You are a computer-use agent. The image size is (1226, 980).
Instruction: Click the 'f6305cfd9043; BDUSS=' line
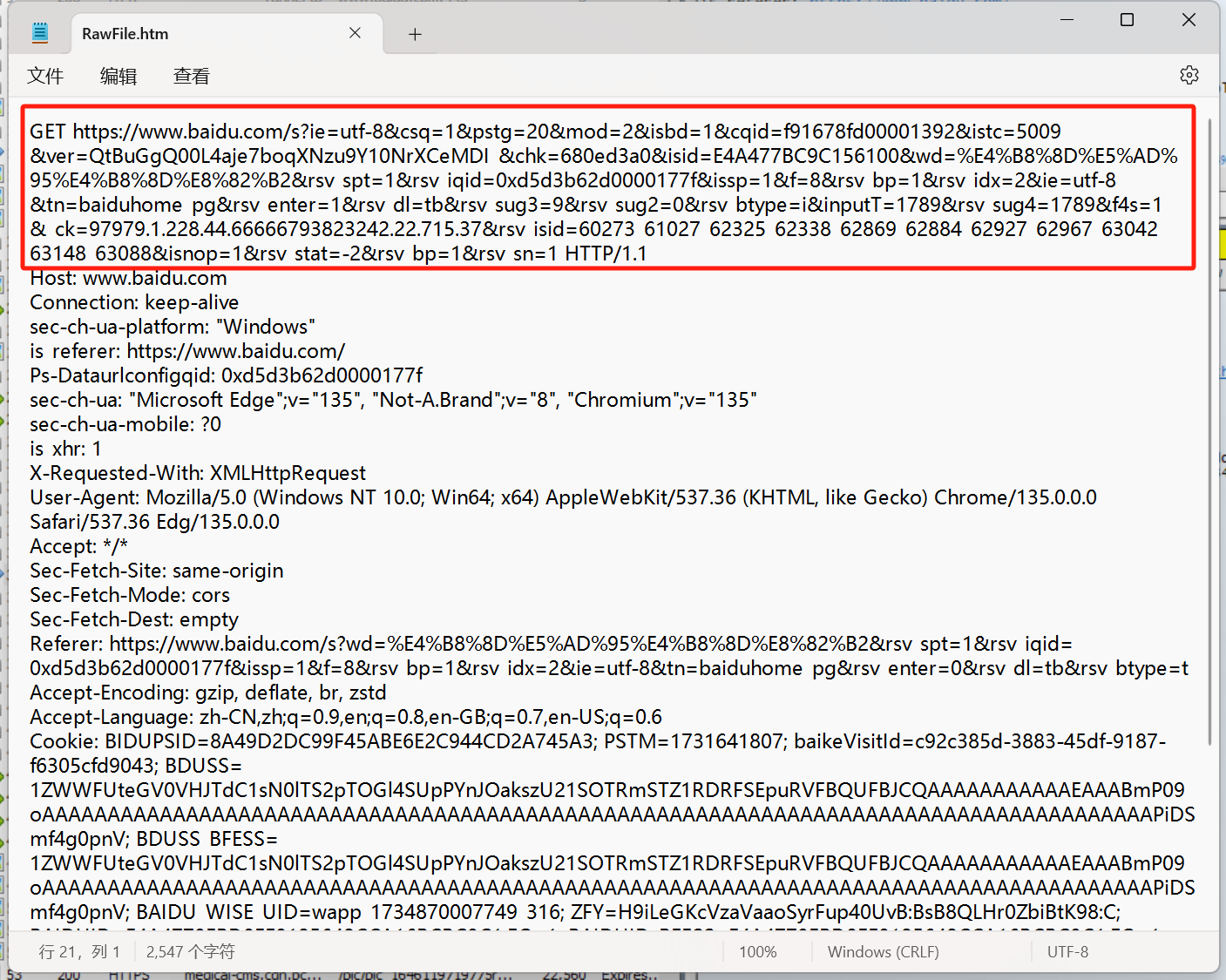click(x=136, y=766)
